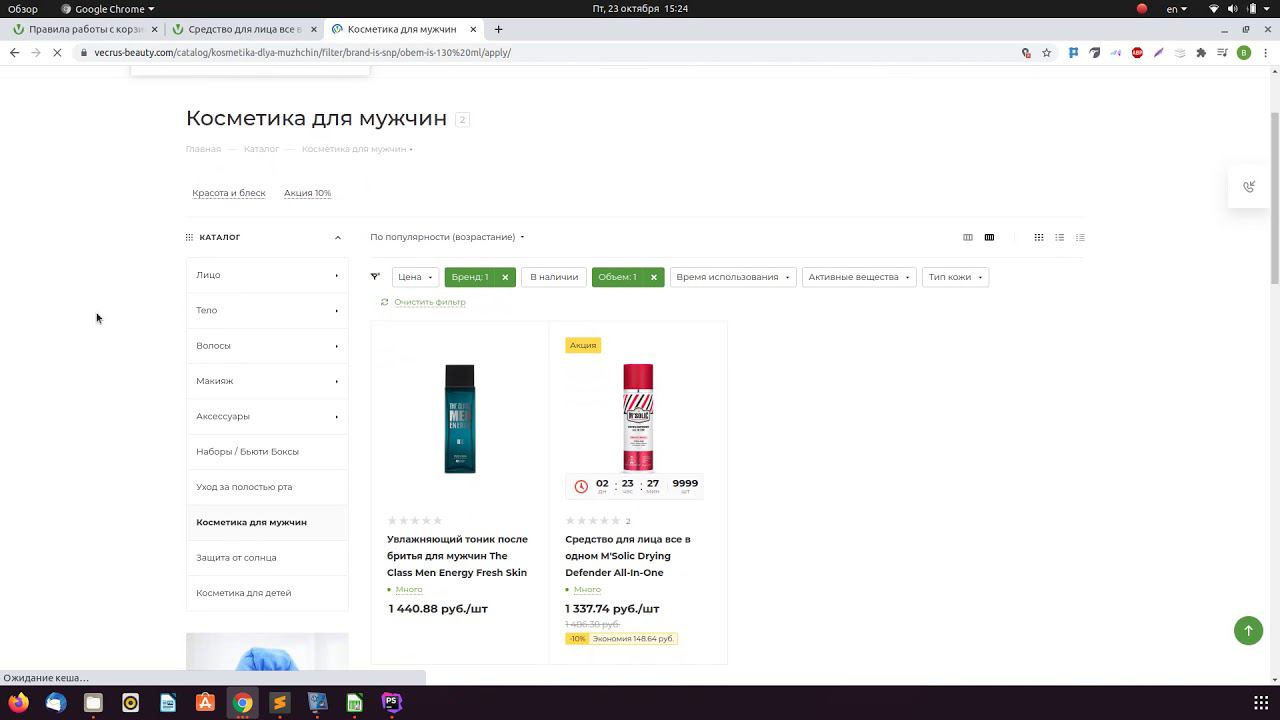Open PhpStorm from the dock
This screenshot has height=720, width=1280.
coord(392,703)
